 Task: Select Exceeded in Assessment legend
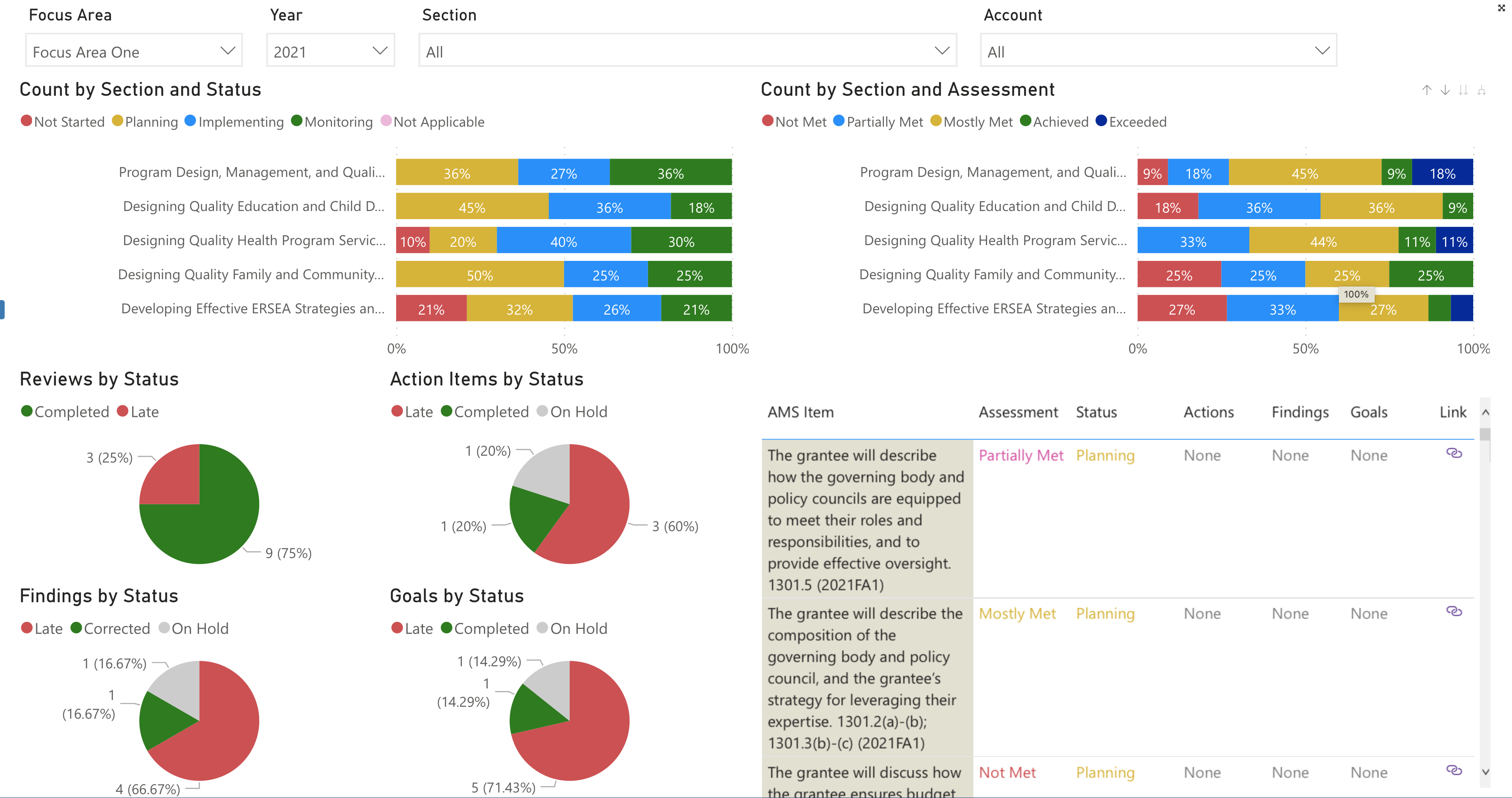(1131, 121)
